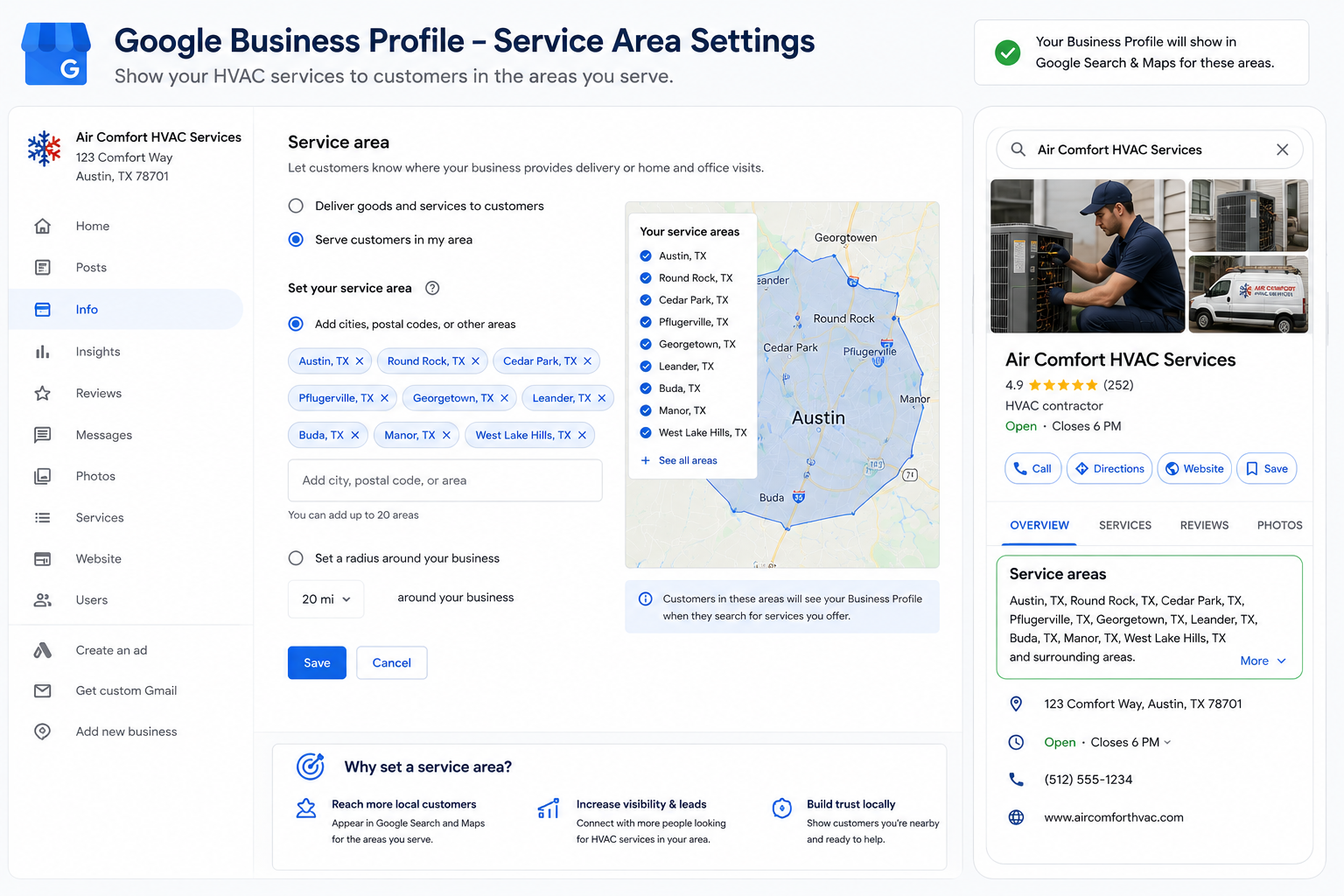Remove the Pflugerville, TX chip

[384, 397]
